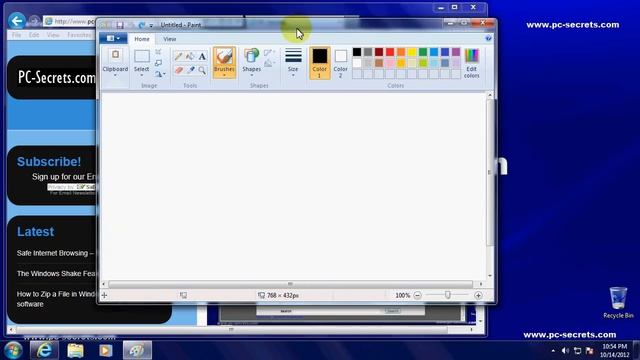Switch to the Home ribbon tab
The height and width of the screenshot is (360, 640).
point(142,39)
